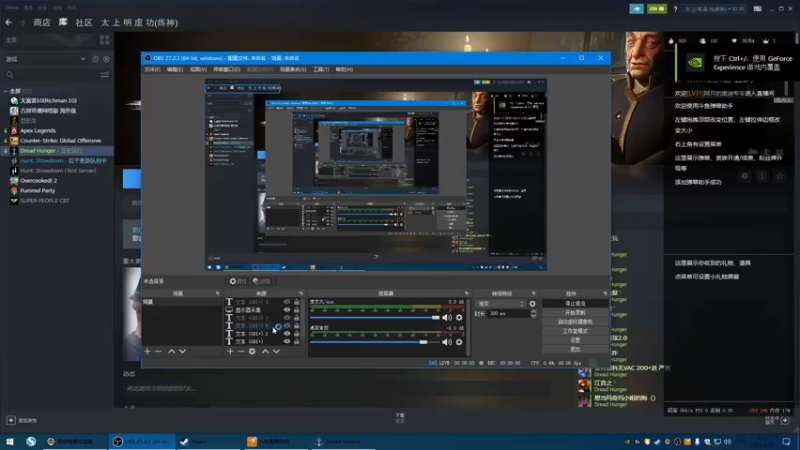Pop out the Sources dock

[301, 293]
